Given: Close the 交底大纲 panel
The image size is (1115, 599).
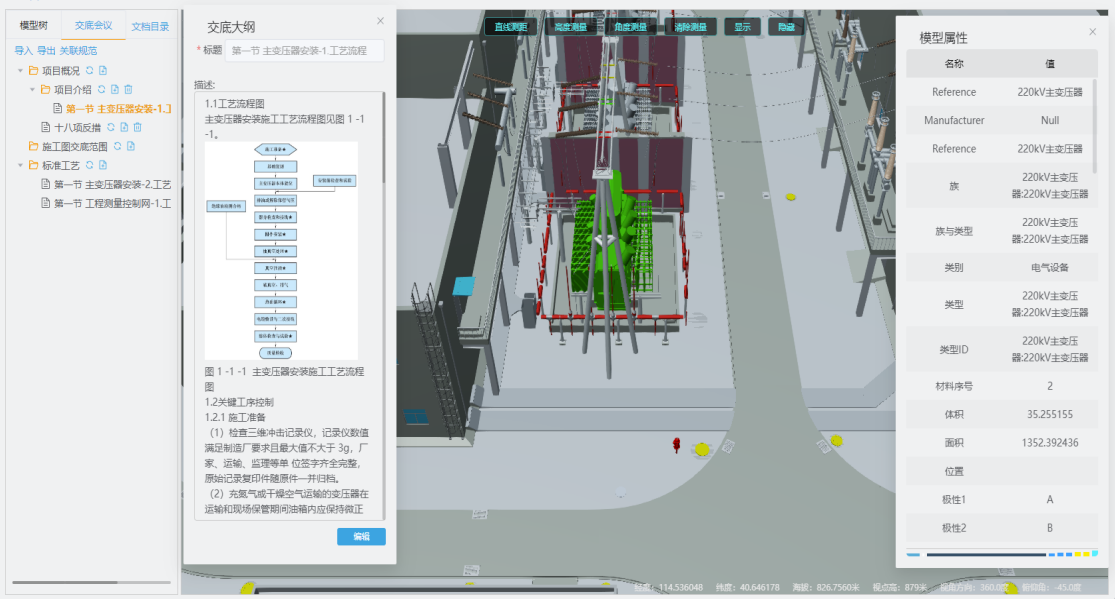Looking at the screenshot, I should [380, 21].
